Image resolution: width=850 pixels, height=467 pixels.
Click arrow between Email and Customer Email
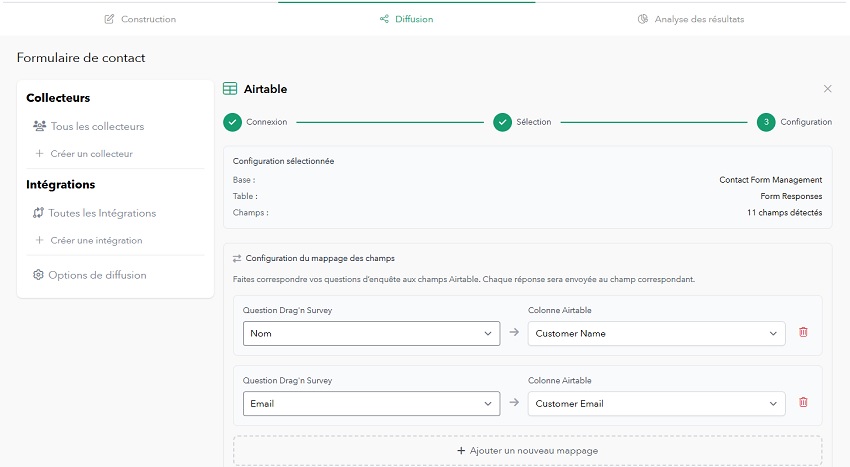(x=514, y=402)
